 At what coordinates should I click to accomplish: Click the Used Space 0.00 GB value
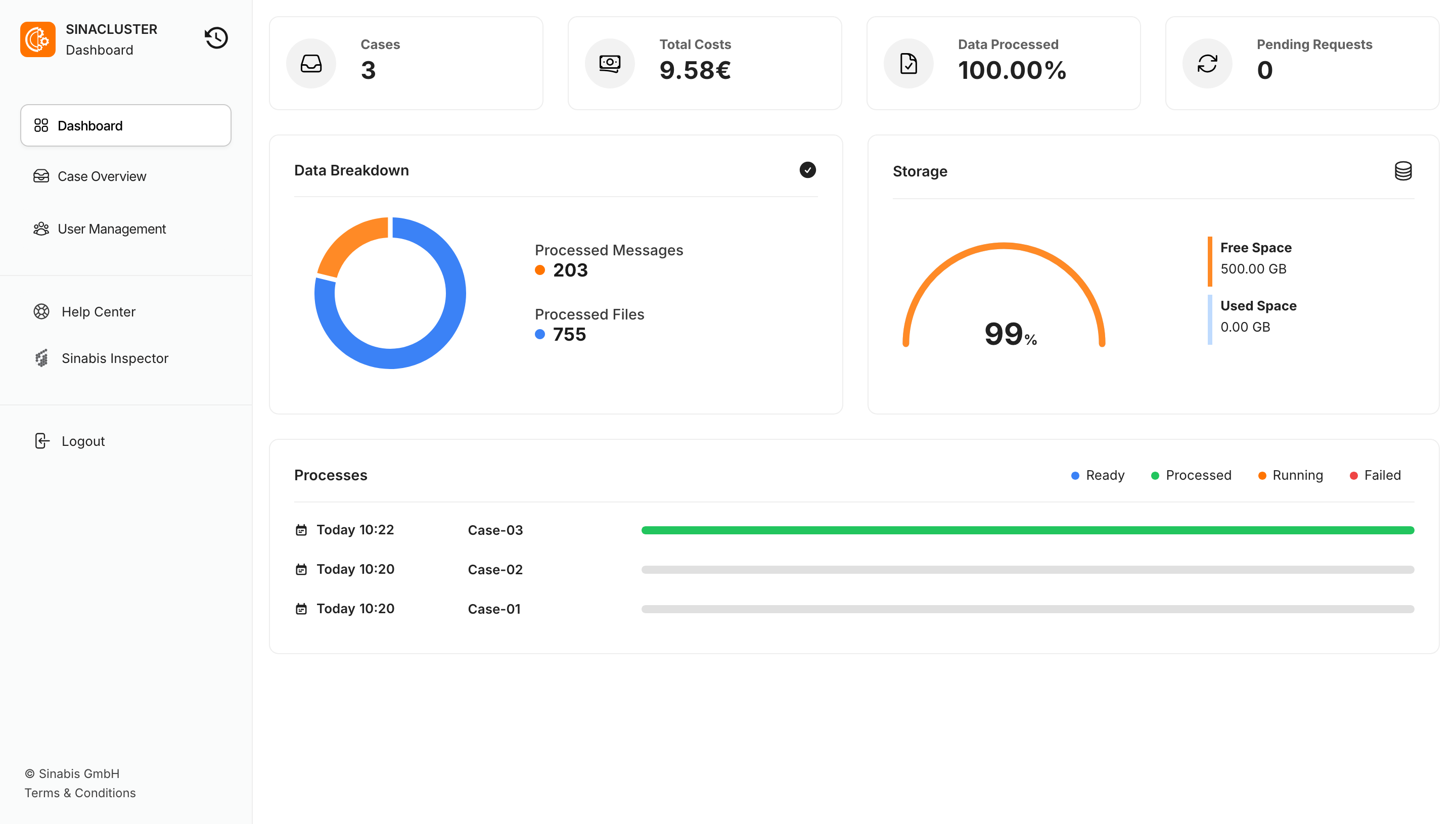coord(1245,327)
